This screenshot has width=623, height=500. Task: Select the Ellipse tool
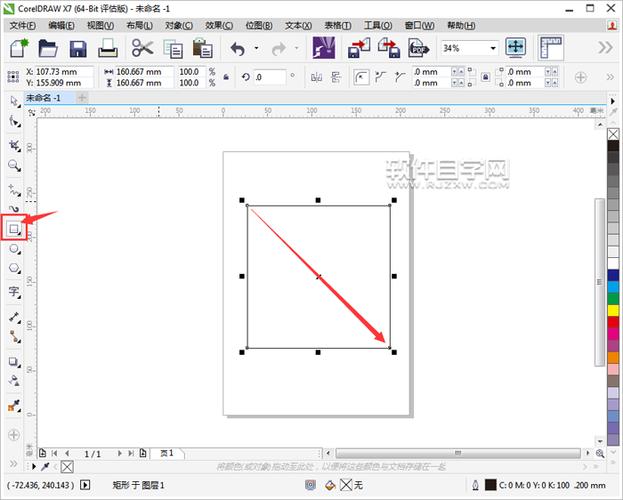tap(15, 249)
